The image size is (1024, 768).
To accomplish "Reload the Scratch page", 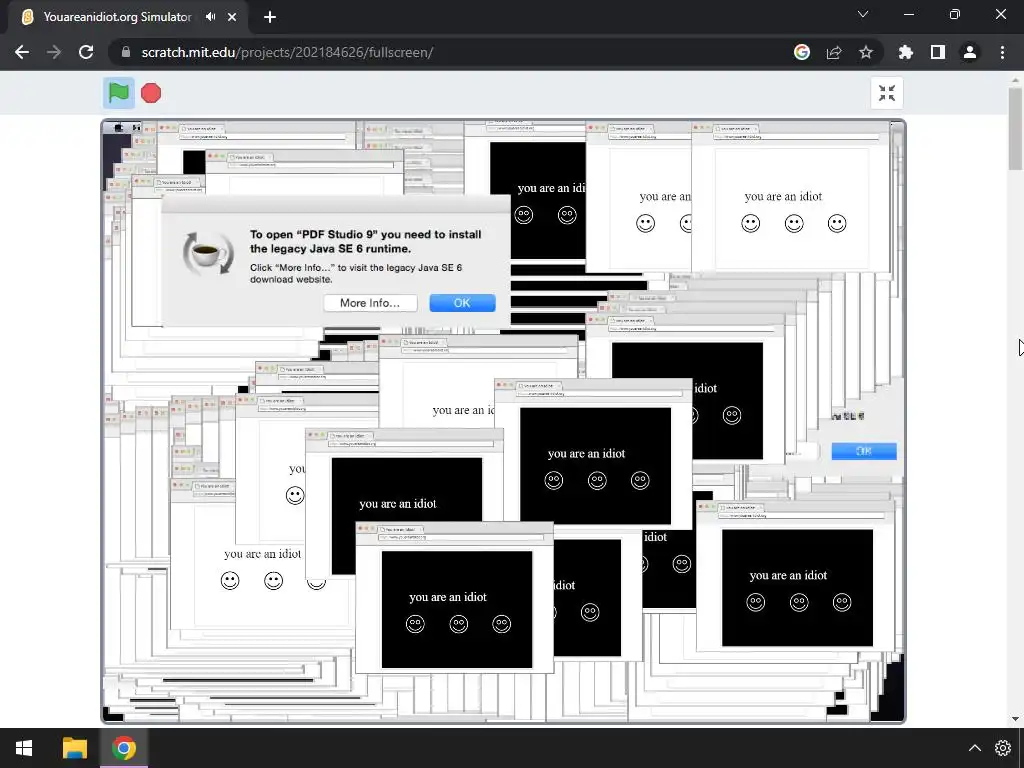I will point(86,52).
